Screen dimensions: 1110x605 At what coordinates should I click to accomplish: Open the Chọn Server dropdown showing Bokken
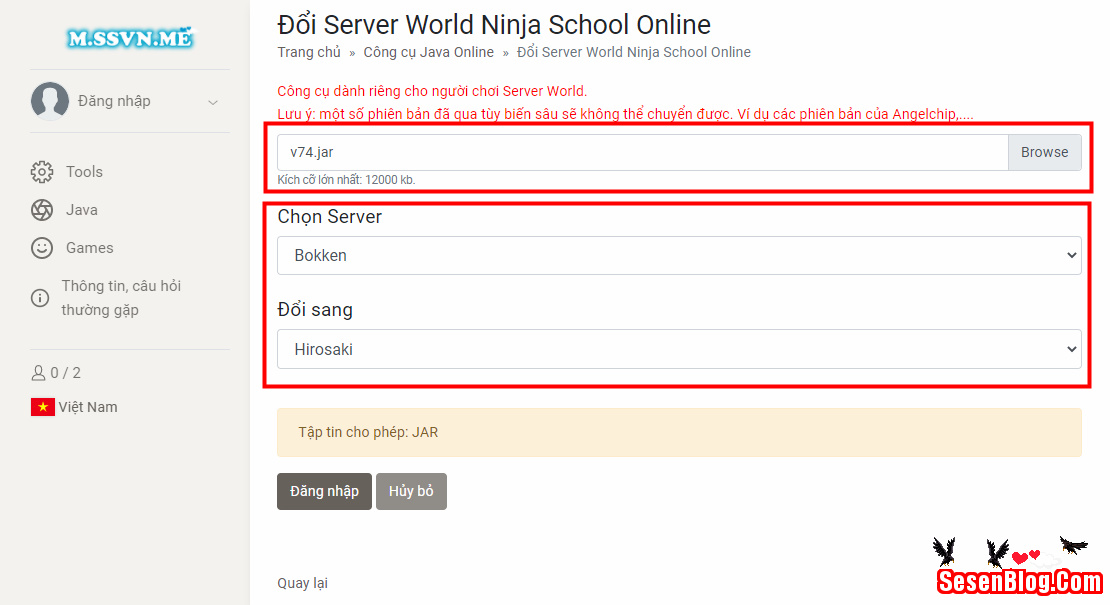point(678,256)
